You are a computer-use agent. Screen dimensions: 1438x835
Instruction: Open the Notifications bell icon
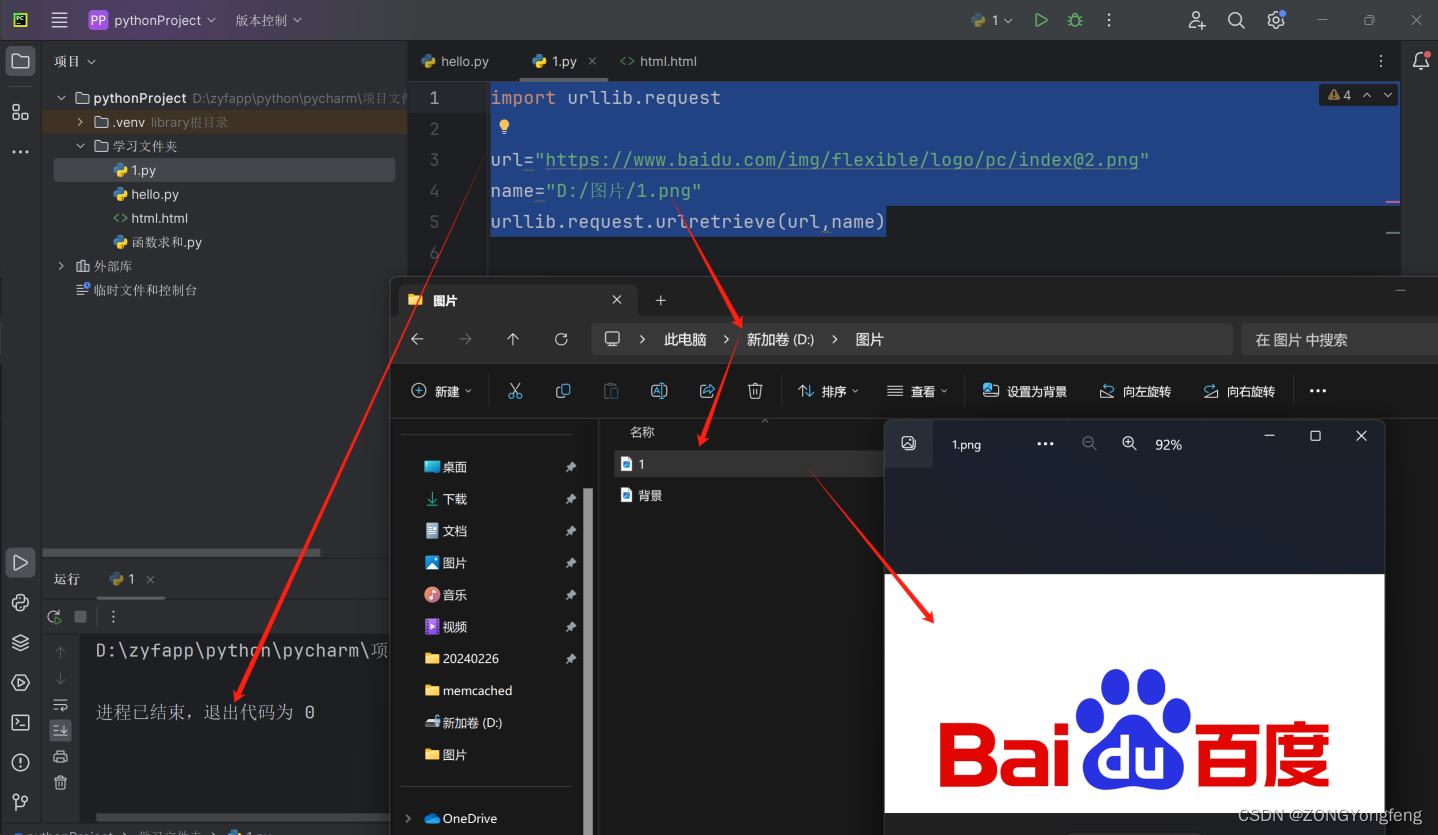[1421, 61]
